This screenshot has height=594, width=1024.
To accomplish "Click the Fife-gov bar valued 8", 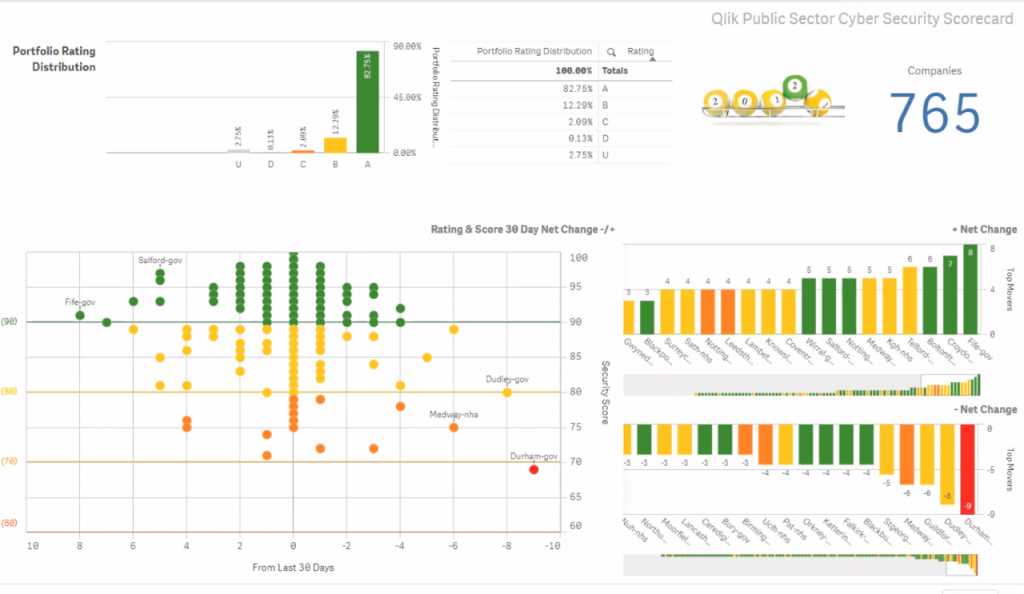I will point(970,289).
